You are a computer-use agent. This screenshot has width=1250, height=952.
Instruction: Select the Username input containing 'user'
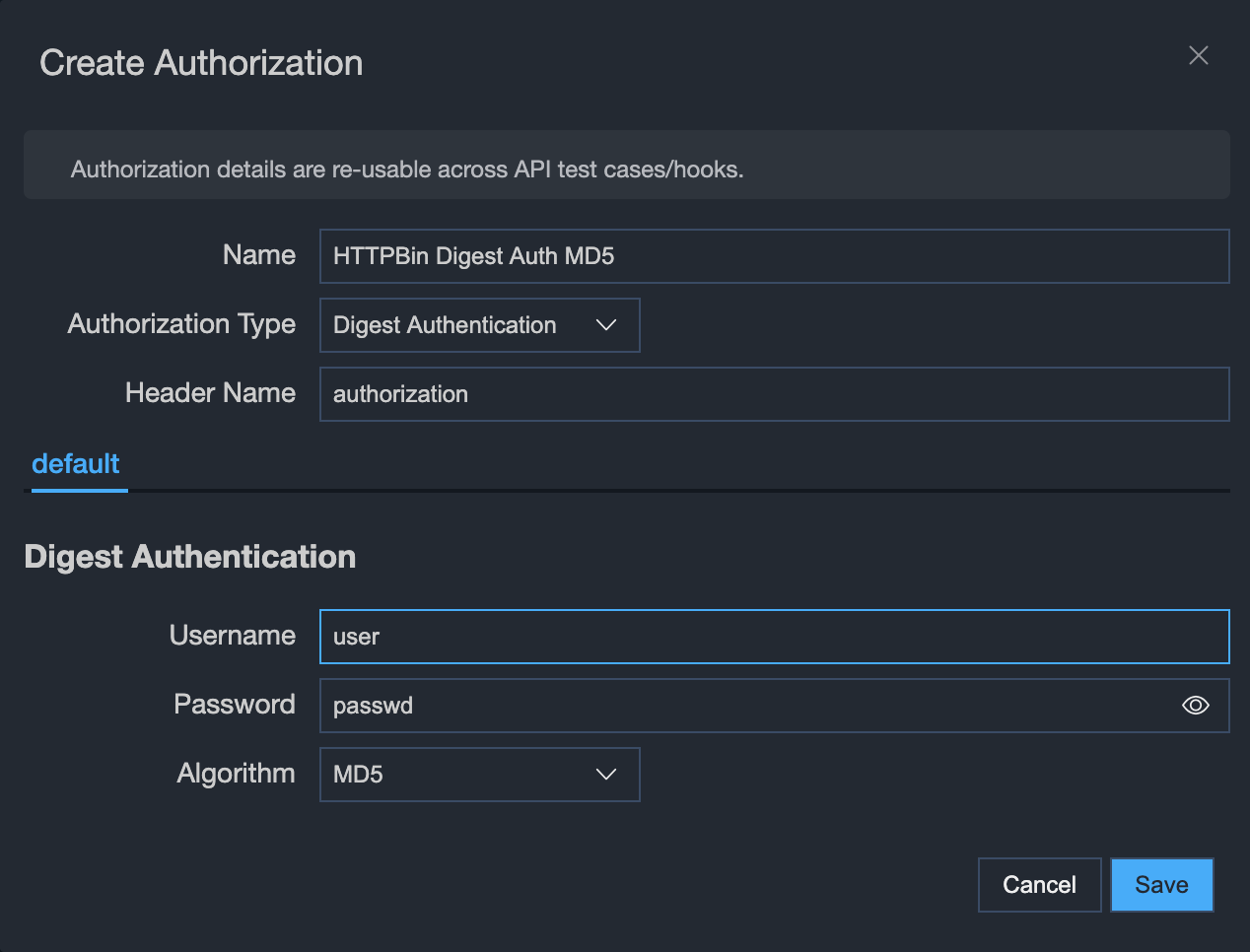(774, 637)
